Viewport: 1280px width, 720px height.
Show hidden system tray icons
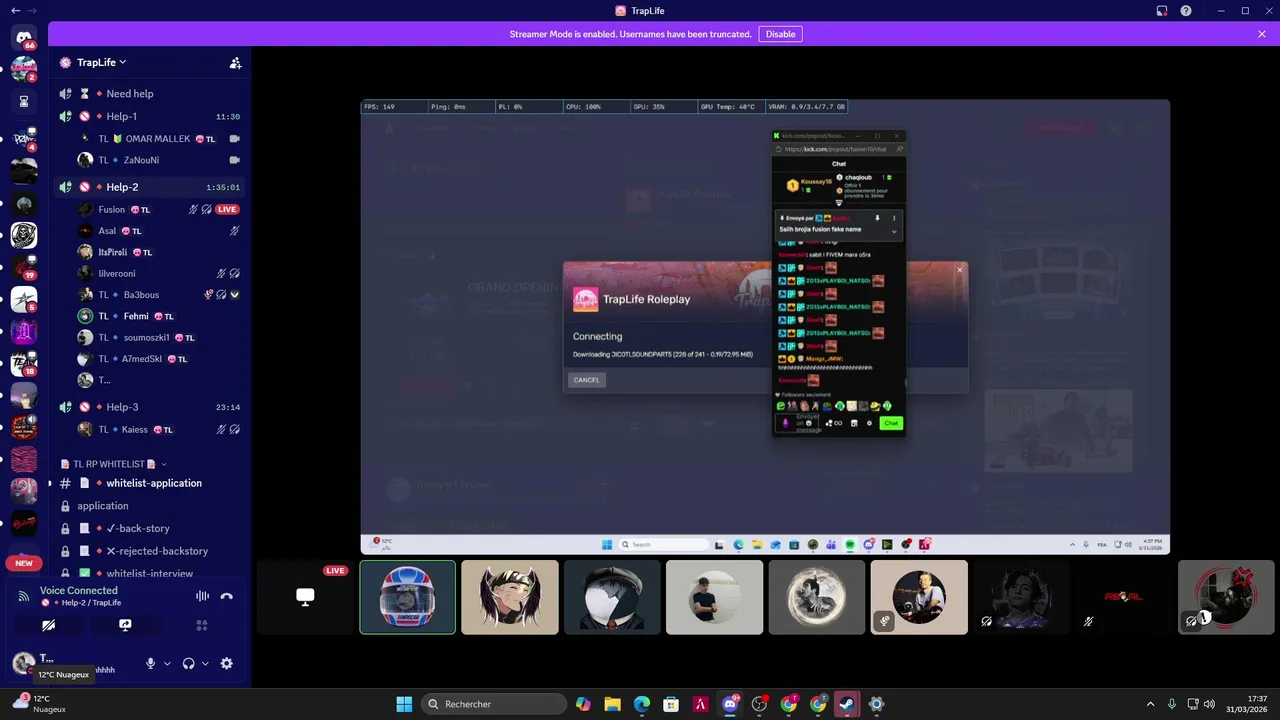(1150, 704)
